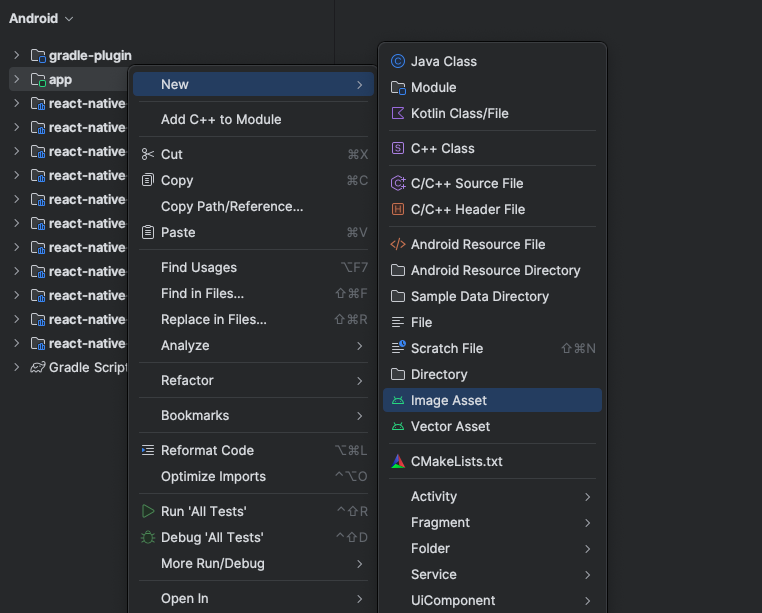Select the app module in project tree

60,79
